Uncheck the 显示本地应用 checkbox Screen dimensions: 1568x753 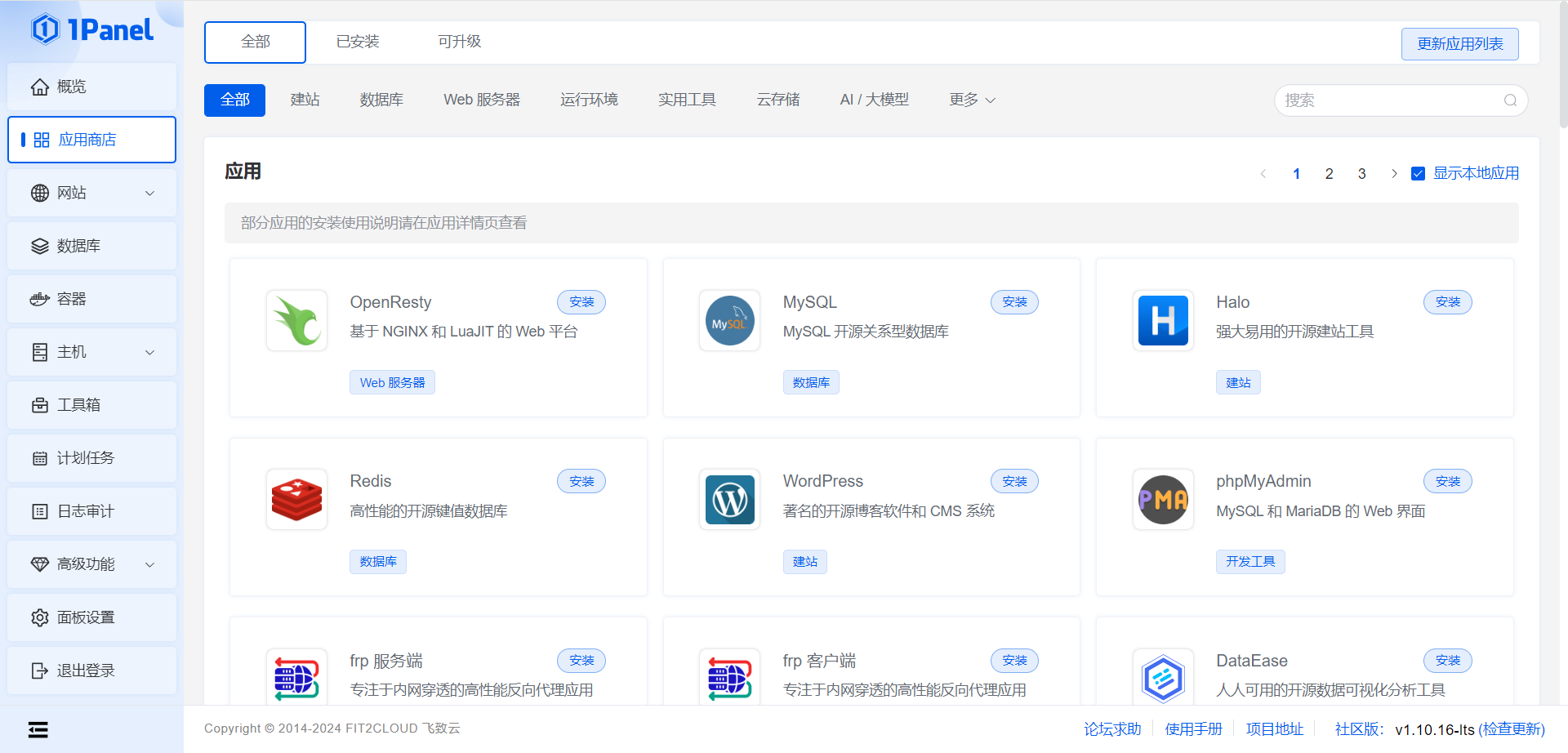click(1419, 174)
